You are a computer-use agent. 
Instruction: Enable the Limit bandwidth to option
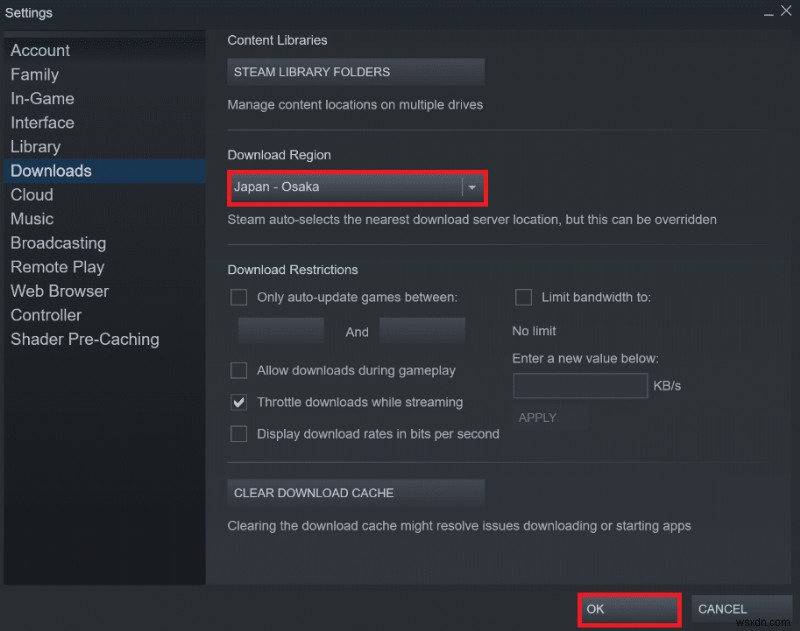pyautogui.click(x=523, y=297)
